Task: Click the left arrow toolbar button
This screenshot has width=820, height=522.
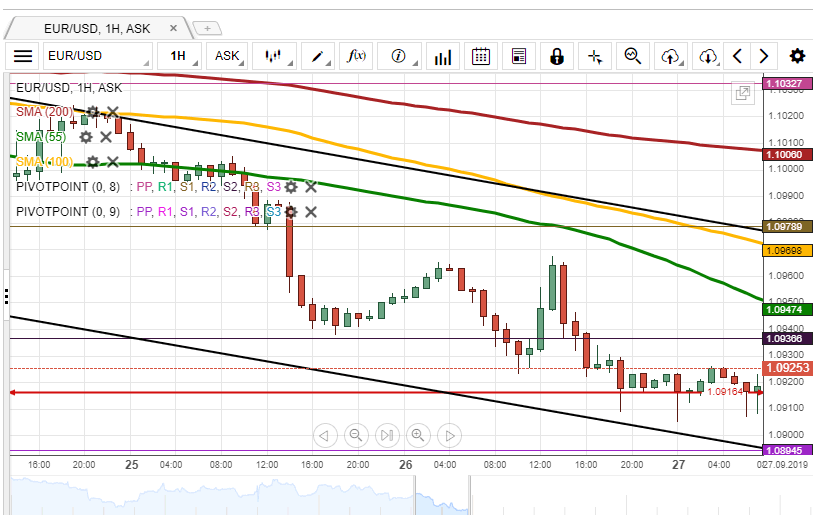Action: click(737, 56)
